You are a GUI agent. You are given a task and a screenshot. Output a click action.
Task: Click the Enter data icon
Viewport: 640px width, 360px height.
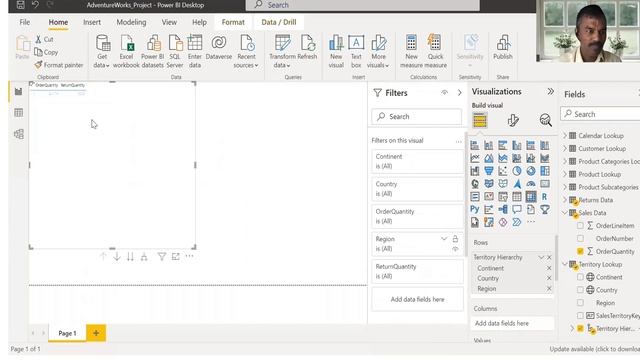[x=195, y=43]
